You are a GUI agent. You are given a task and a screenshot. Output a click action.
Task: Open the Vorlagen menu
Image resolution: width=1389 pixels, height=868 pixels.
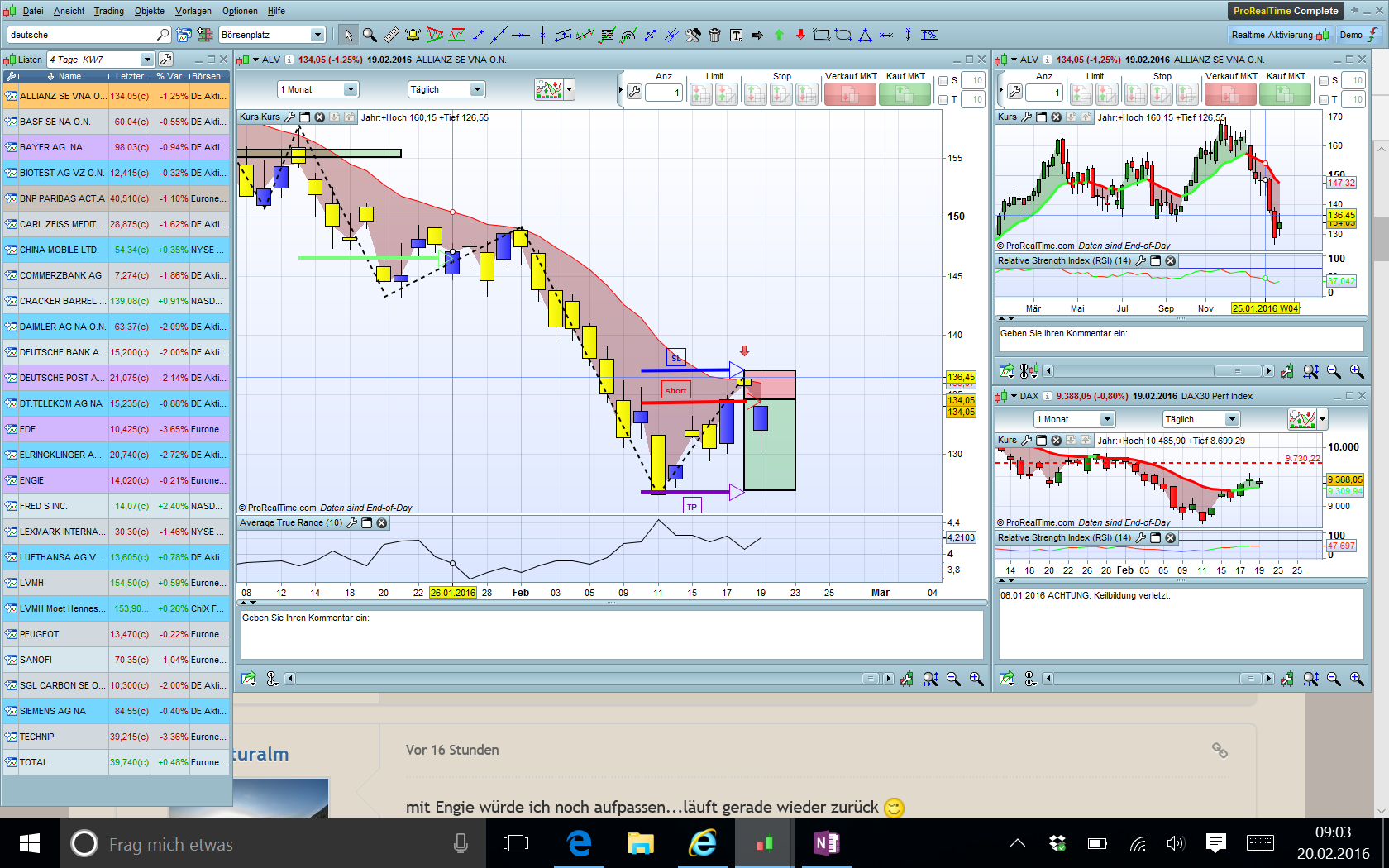click(x=193, y=11)
